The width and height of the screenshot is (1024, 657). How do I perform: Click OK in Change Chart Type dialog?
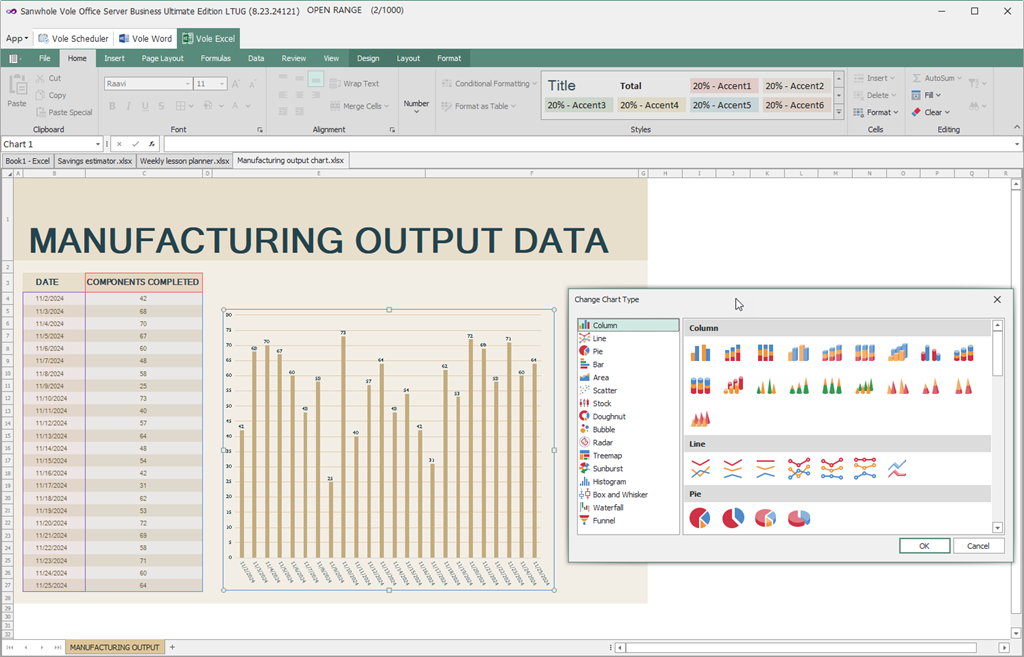924,546
